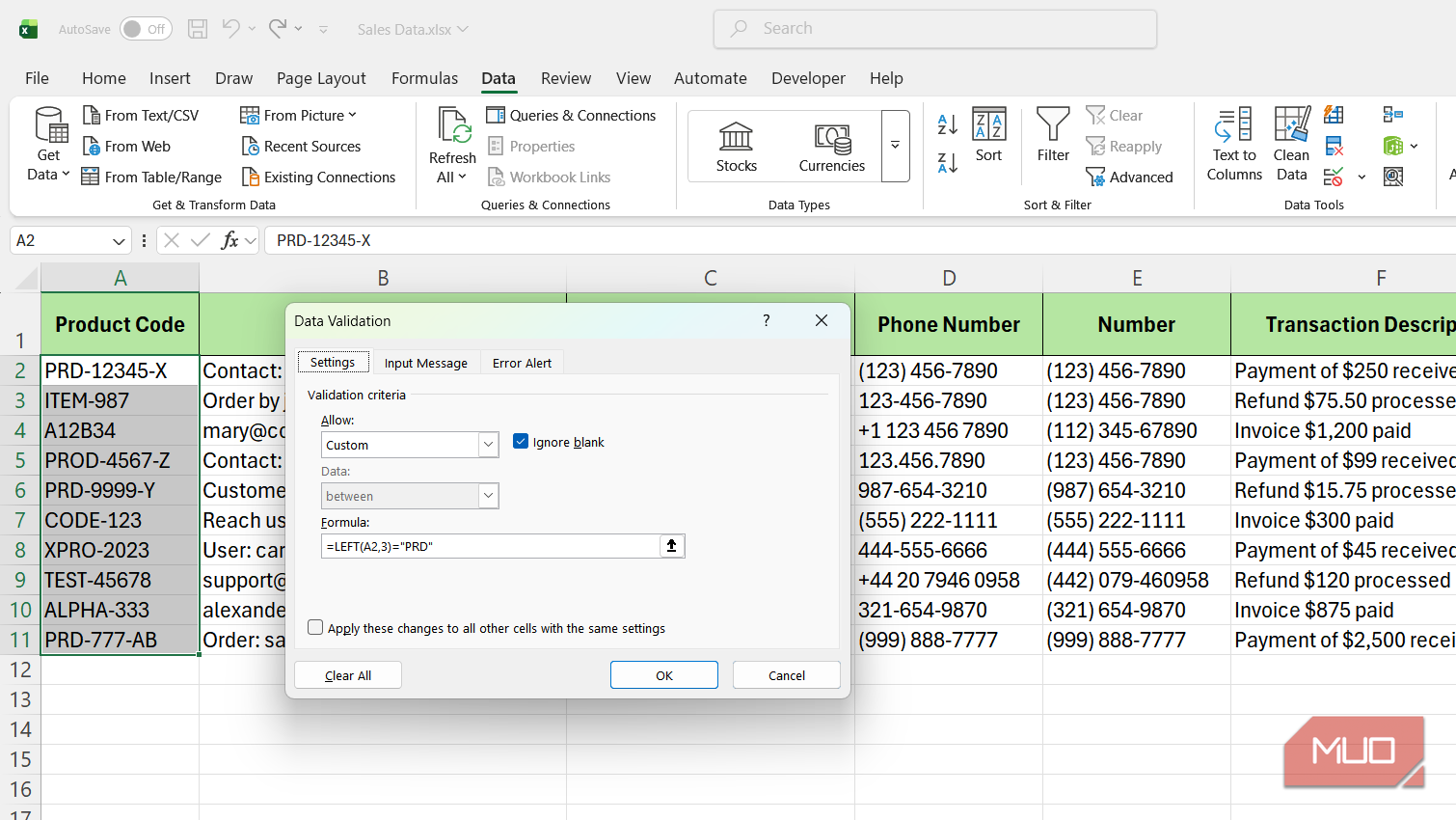The height and width of the screenshot is (820, 1456).
Task: Open Existing Connections
Action: pyautogui.click(x=318, y=177)
